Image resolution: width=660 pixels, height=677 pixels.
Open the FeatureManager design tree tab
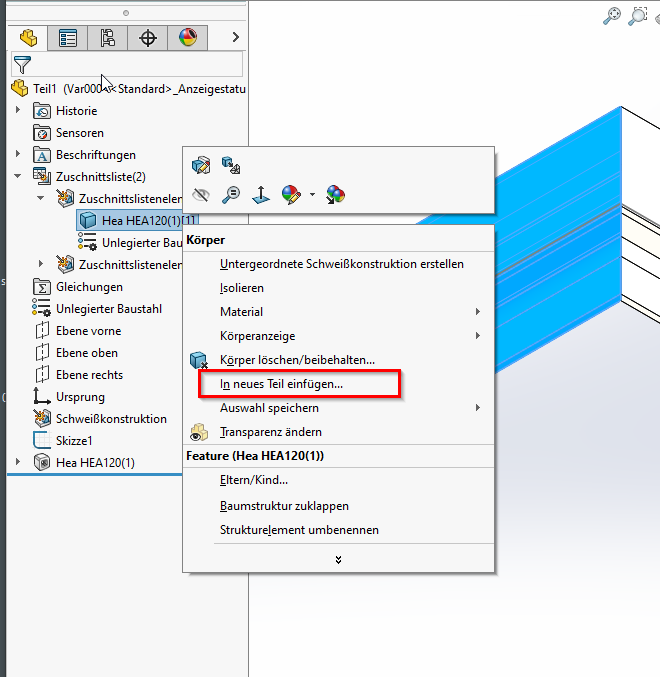(28, 38)
